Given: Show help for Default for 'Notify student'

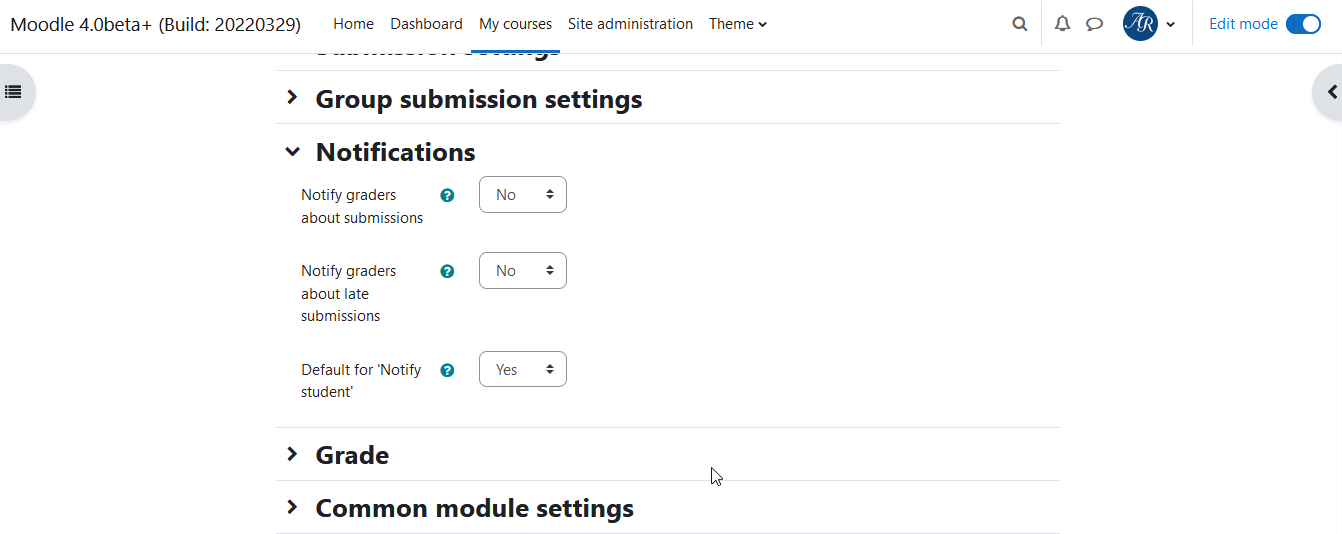Looking at the screenshot, I should (447, 370).
